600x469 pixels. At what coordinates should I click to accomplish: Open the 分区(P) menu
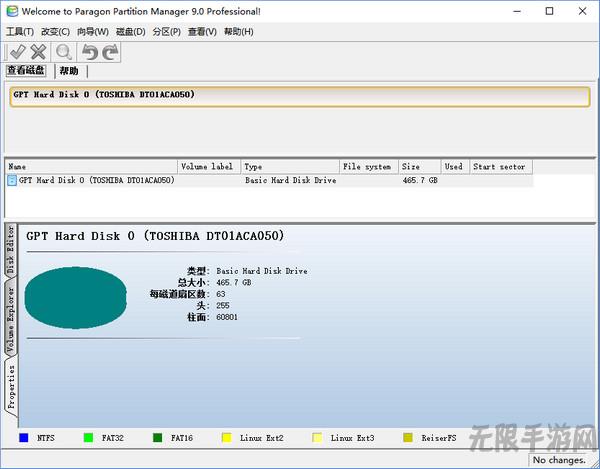click(x=166, y=32)
